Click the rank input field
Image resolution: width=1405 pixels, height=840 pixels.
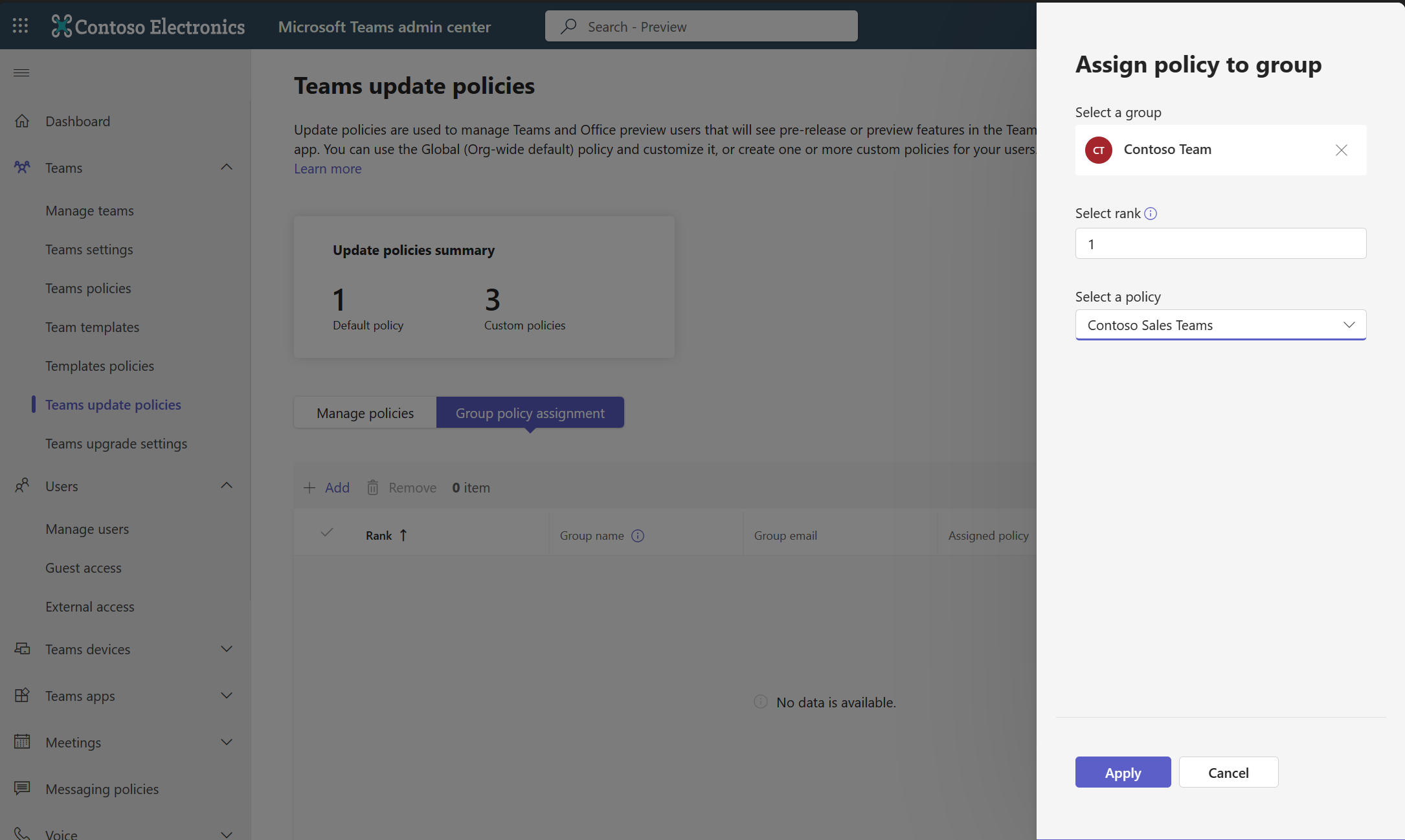pos(1220,243)
